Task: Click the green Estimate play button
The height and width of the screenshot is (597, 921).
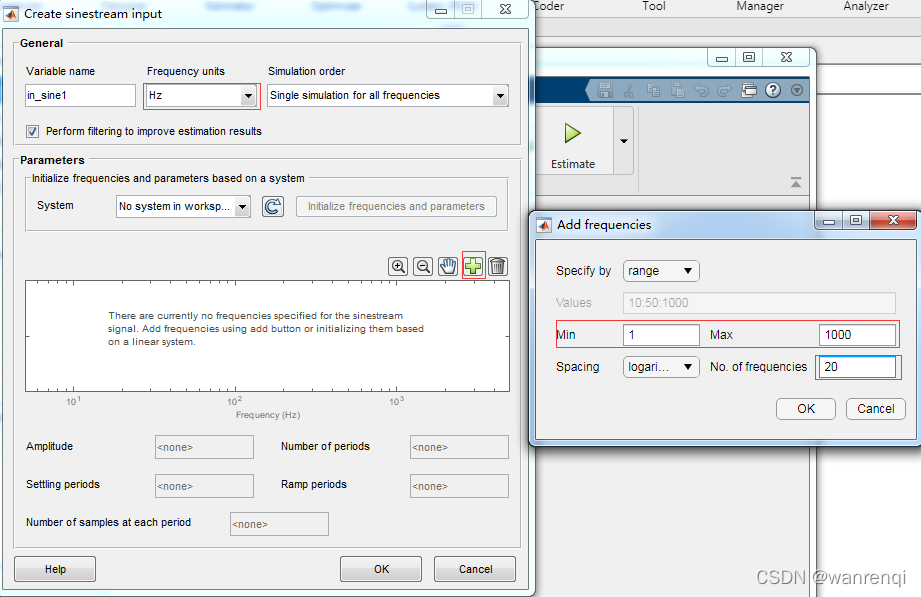Action: 573,133
